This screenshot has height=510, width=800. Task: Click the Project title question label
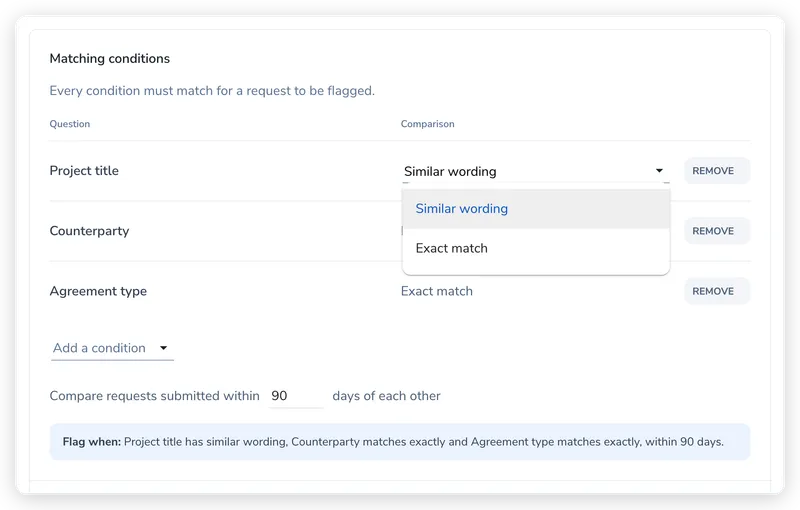pos(84,171)
